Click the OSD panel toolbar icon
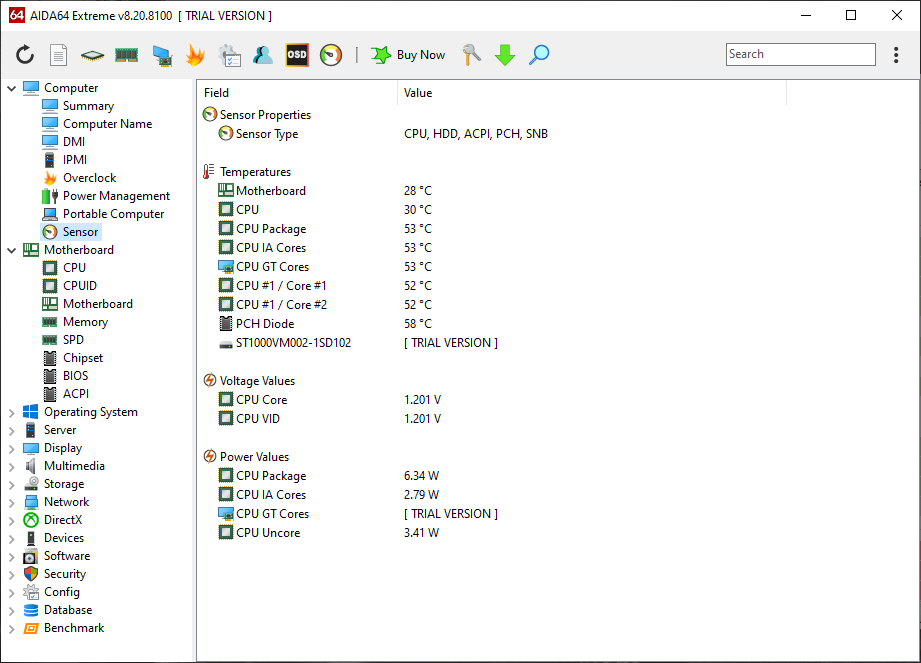Viewport: 921px width, 663px height. pyautogui.click(x=297, y=55)
